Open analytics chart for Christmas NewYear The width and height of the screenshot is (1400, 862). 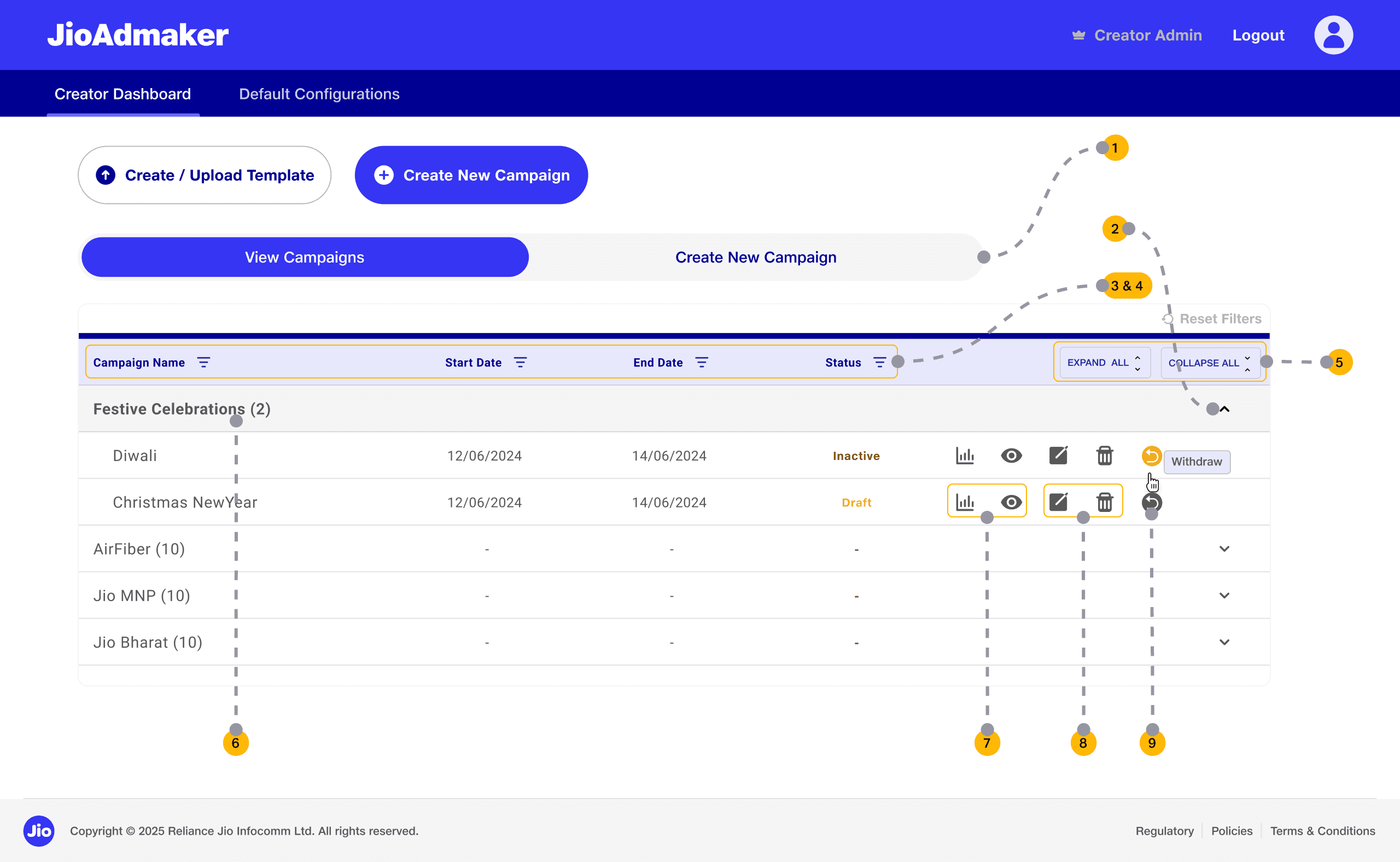(x=965, y=502)
